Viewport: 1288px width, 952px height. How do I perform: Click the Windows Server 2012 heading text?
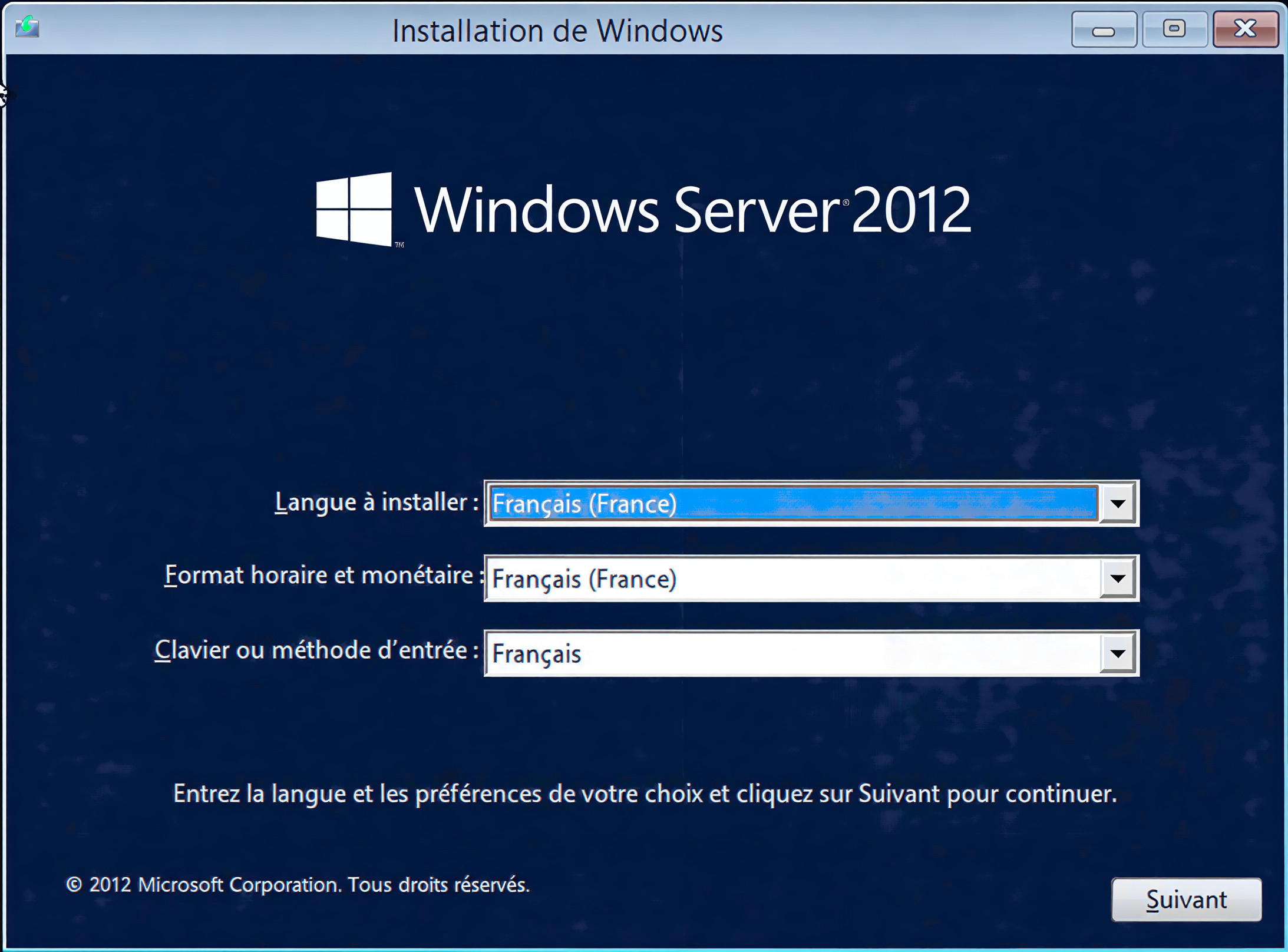(692, 210)
